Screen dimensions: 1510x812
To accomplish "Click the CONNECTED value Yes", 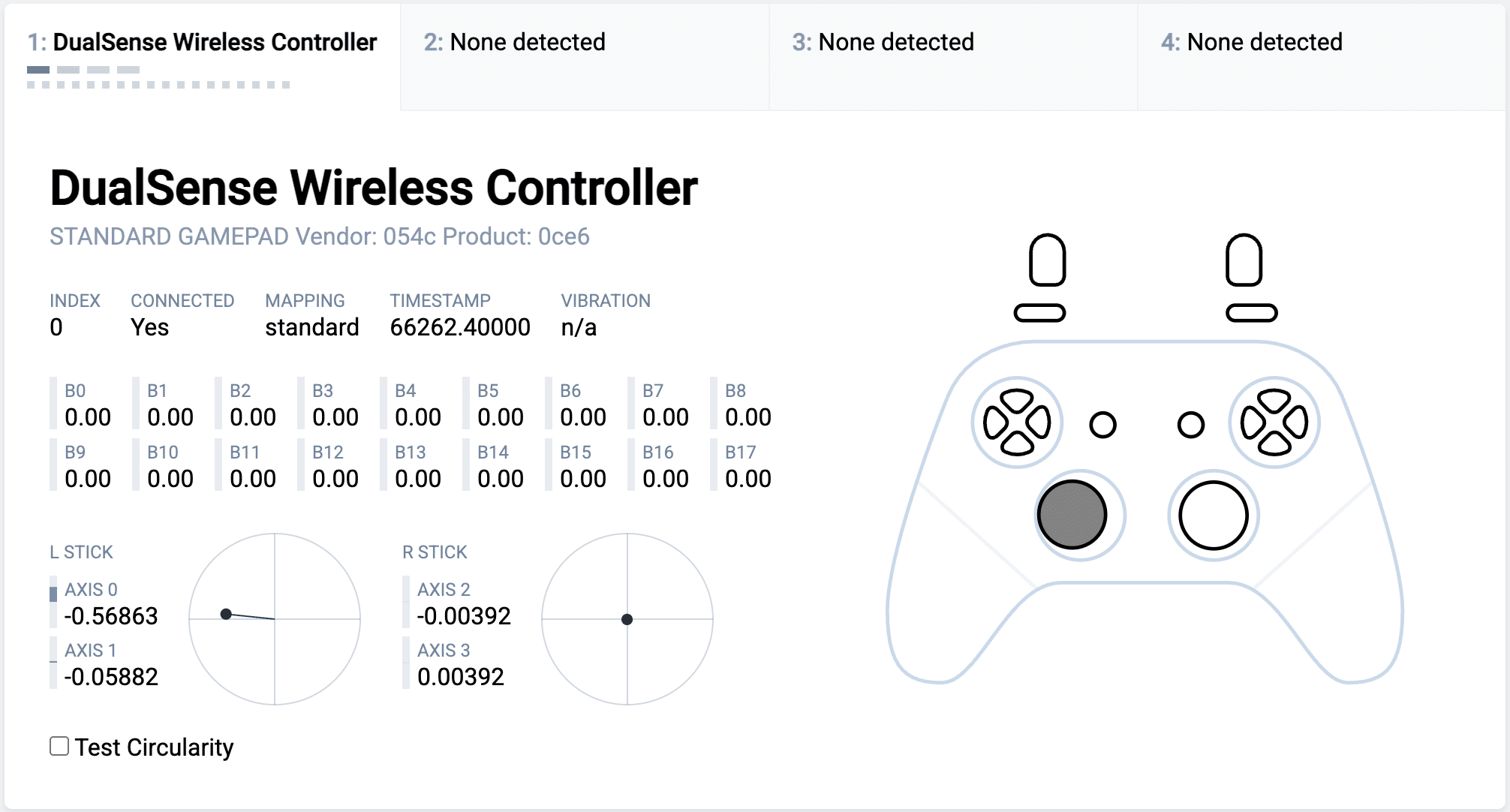I will [x=150, y=327].
